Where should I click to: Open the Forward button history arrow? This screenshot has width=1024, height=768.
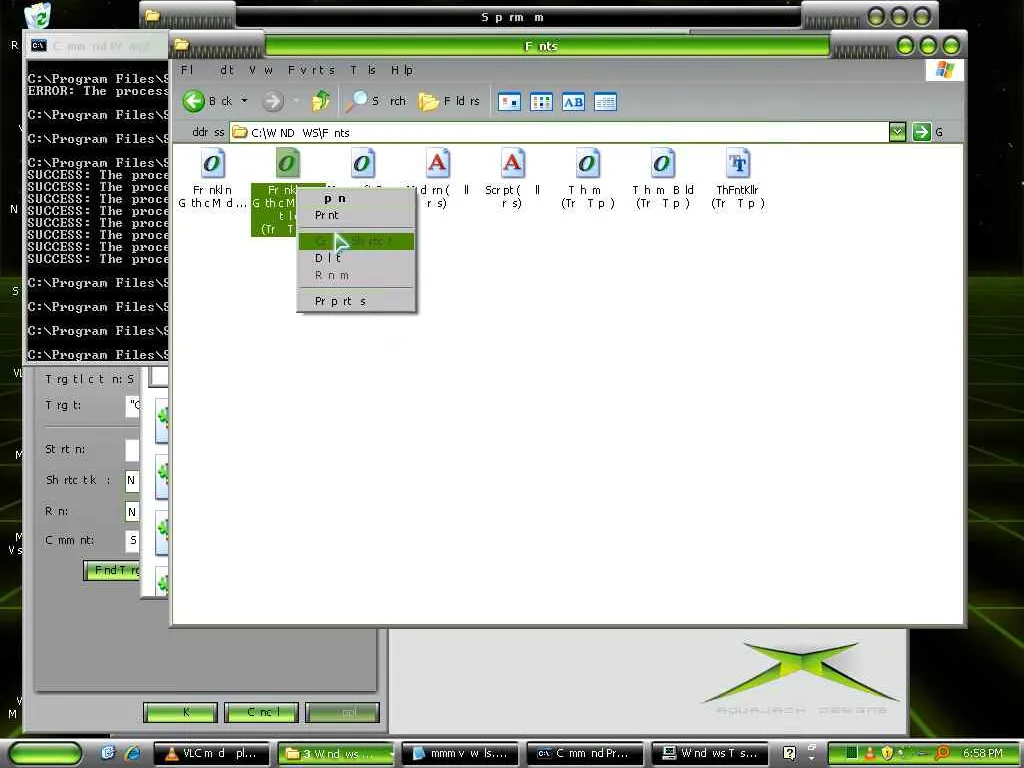tap(296, 101)
